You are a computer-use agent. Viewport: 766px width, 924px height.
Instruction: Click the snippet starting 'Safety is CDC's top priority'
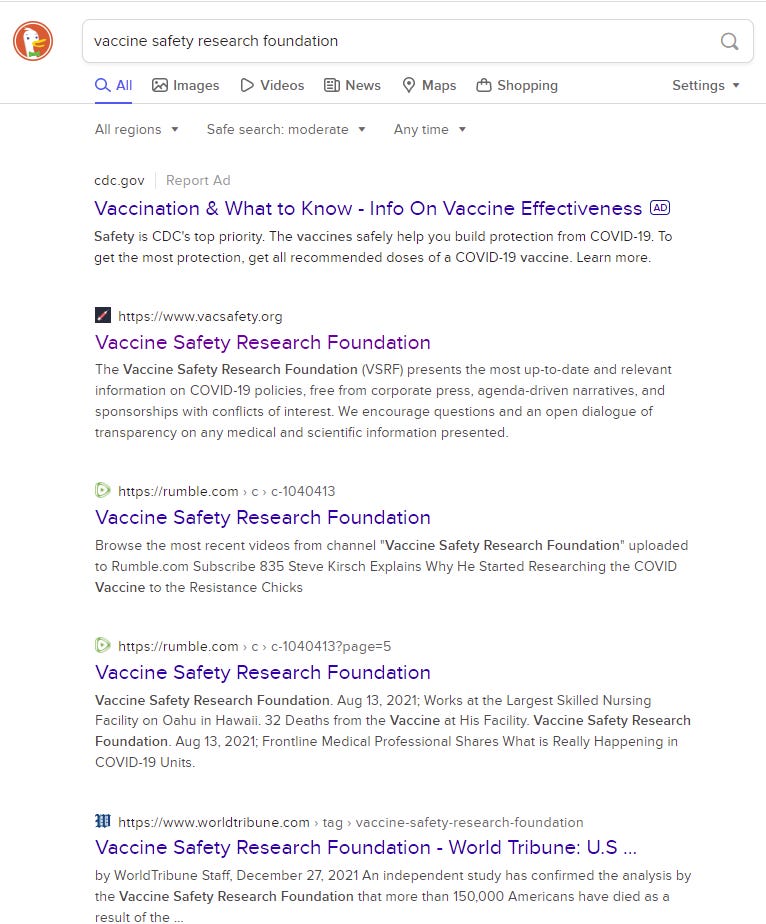tap(383, 247)
